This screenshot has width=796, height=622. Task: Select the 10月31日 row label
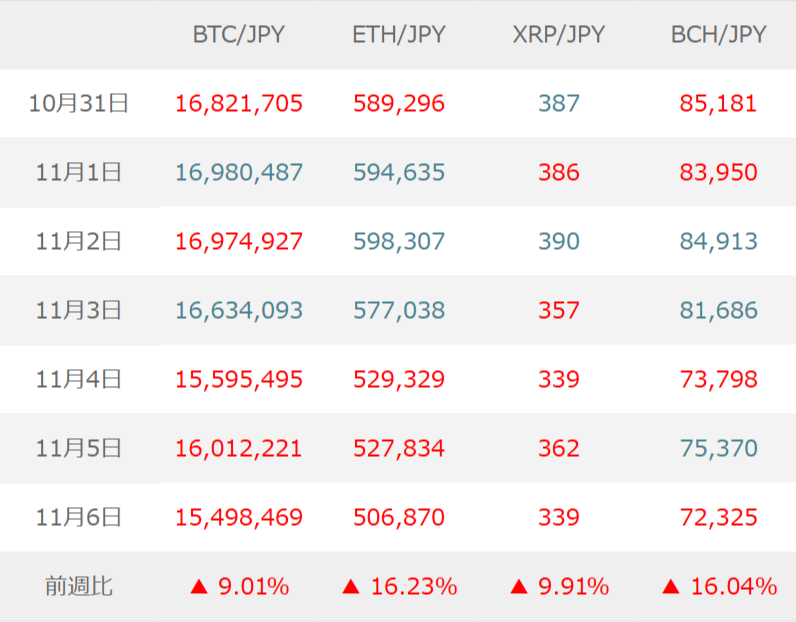tap(79, 103)
